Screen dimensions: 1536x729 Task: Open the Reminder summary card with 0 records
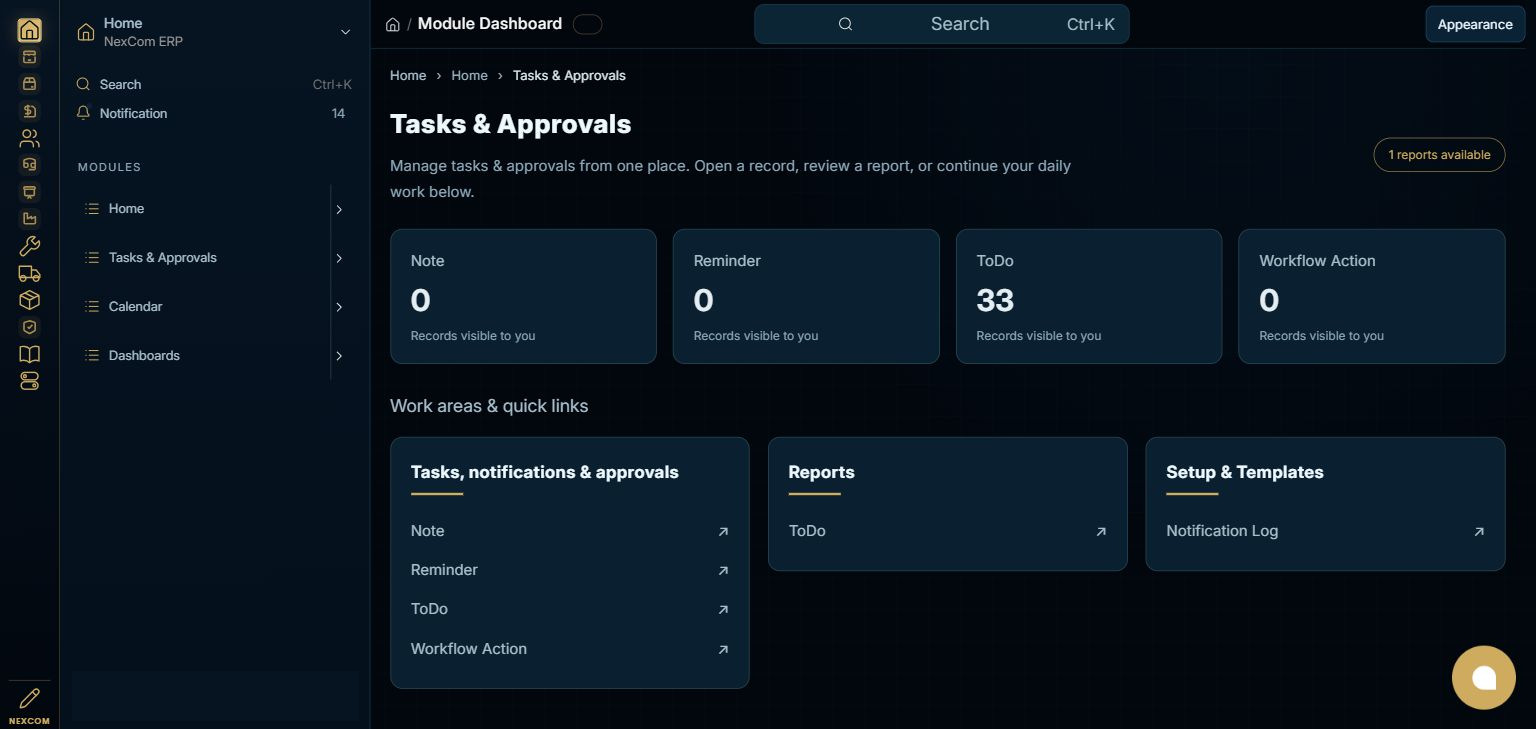806,296
